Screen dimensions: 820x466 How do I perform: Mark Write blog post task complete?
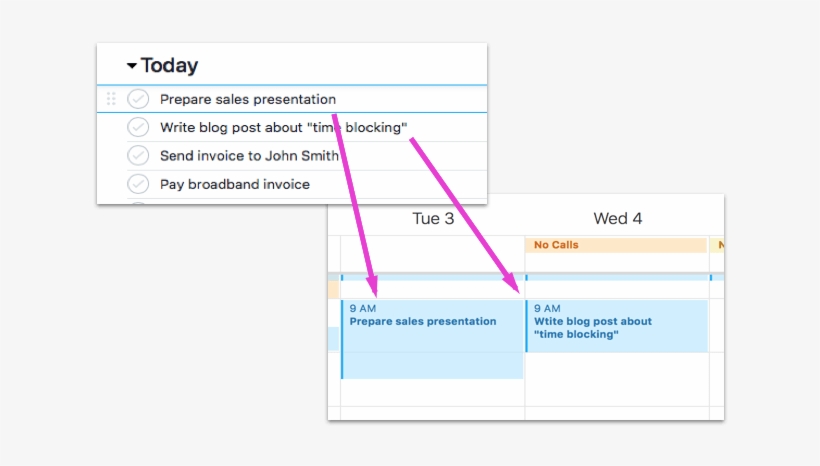click(x=138, y=128)
